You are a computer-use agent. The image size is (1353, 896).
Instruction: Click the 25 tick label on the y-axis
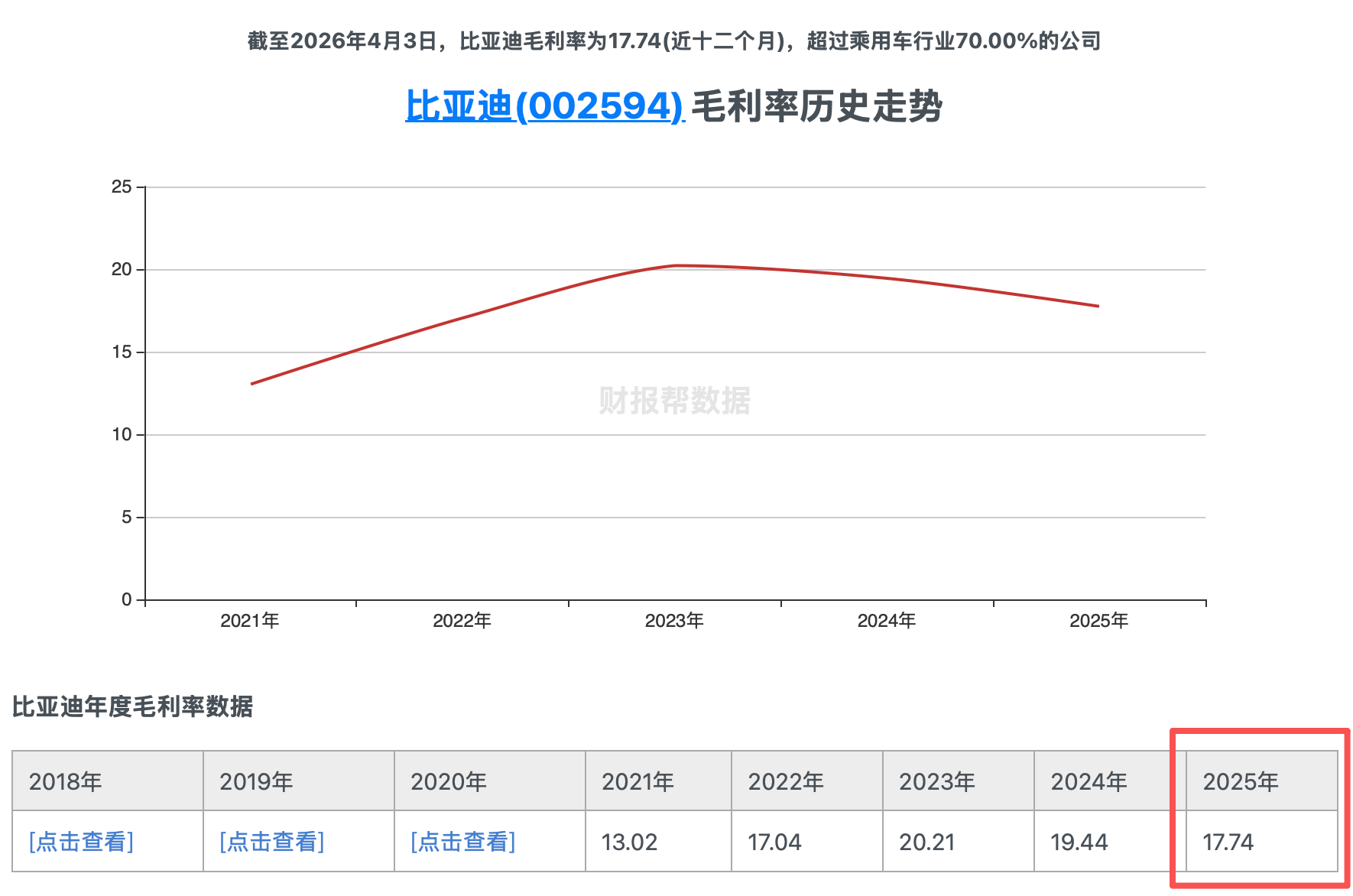[122, 187]
